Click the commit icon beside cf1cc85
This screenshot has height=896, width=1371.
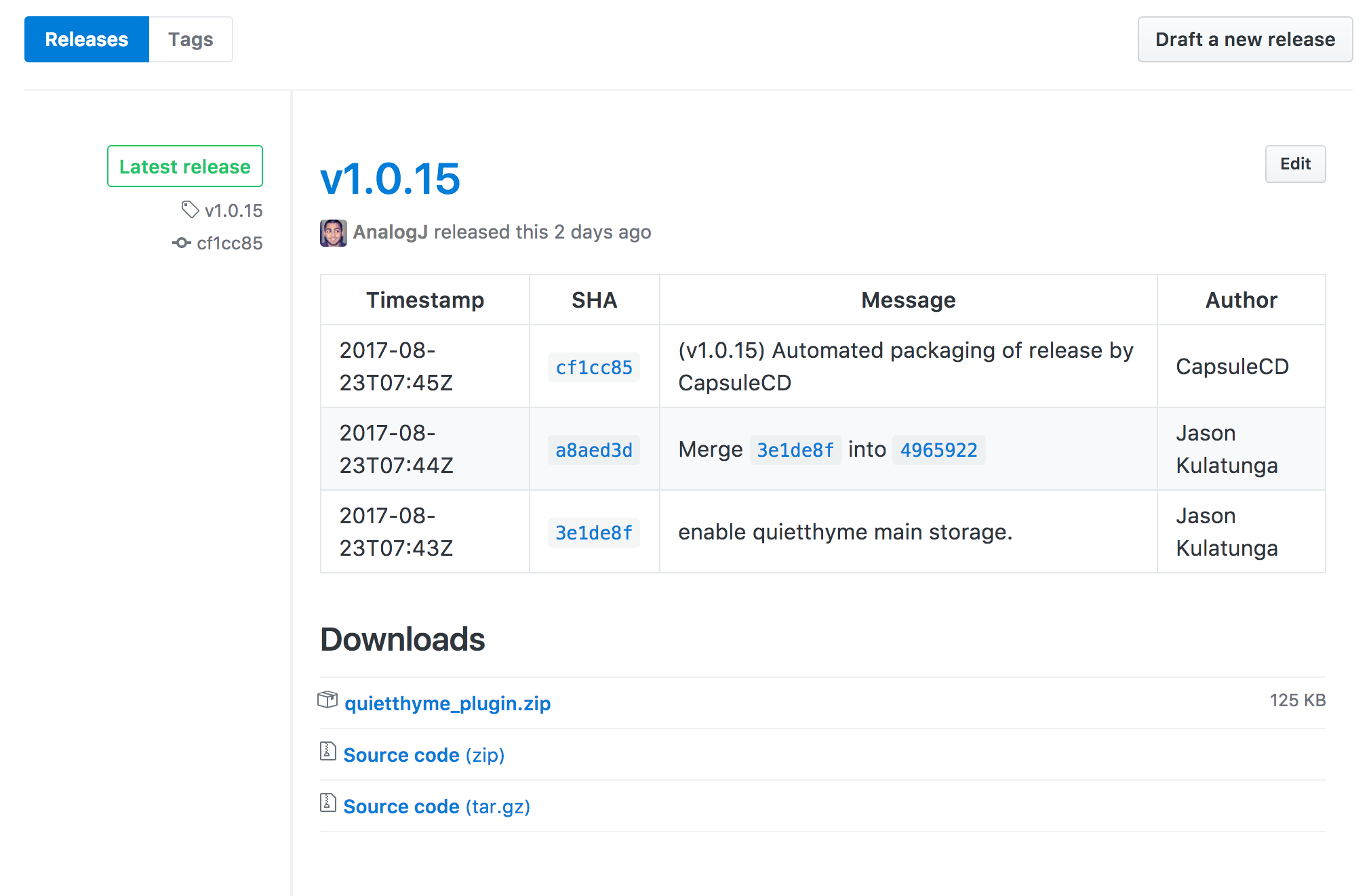click(181, 243)
